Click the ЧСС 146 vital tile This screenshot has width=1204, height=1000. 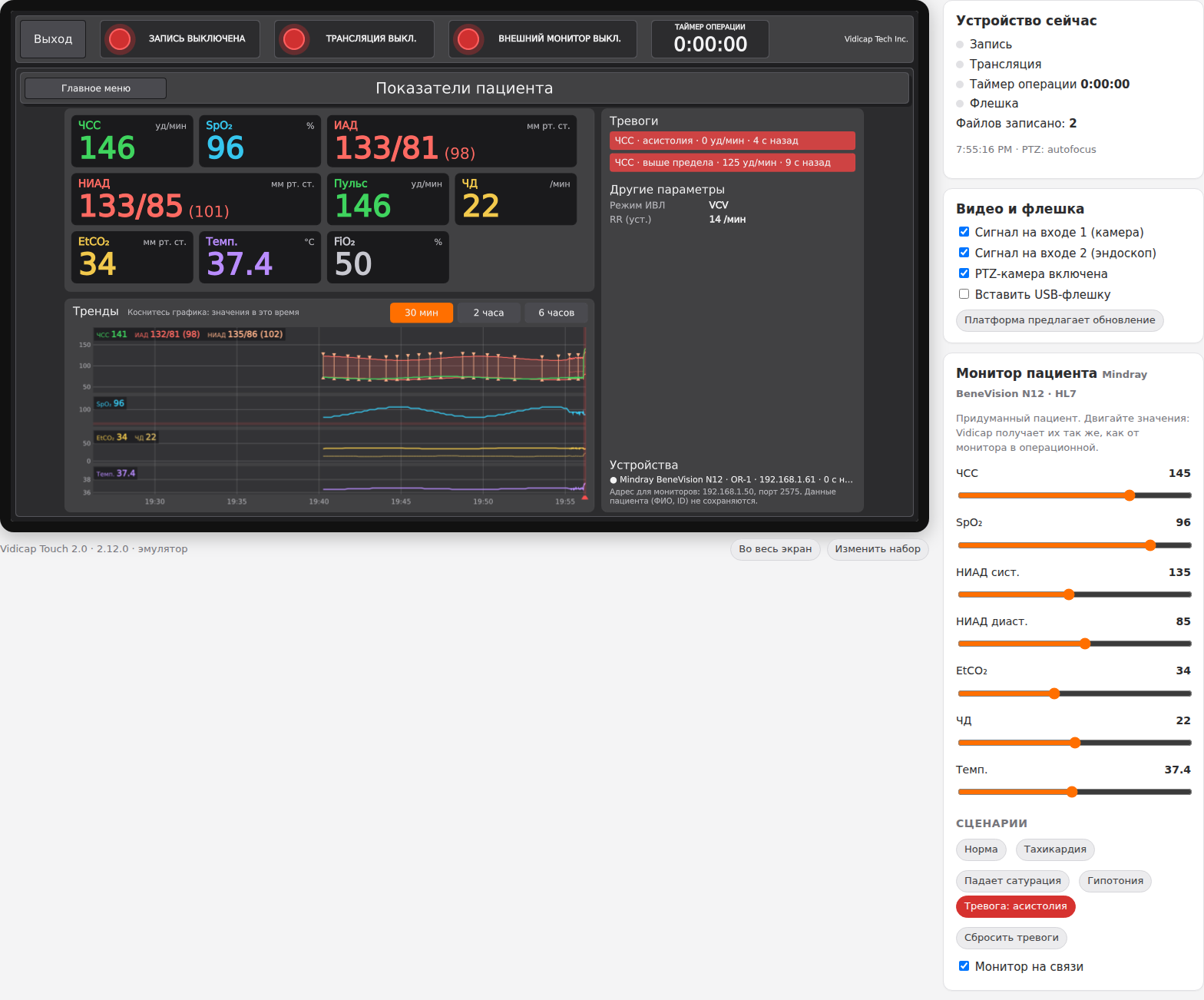tap(132, 141)
